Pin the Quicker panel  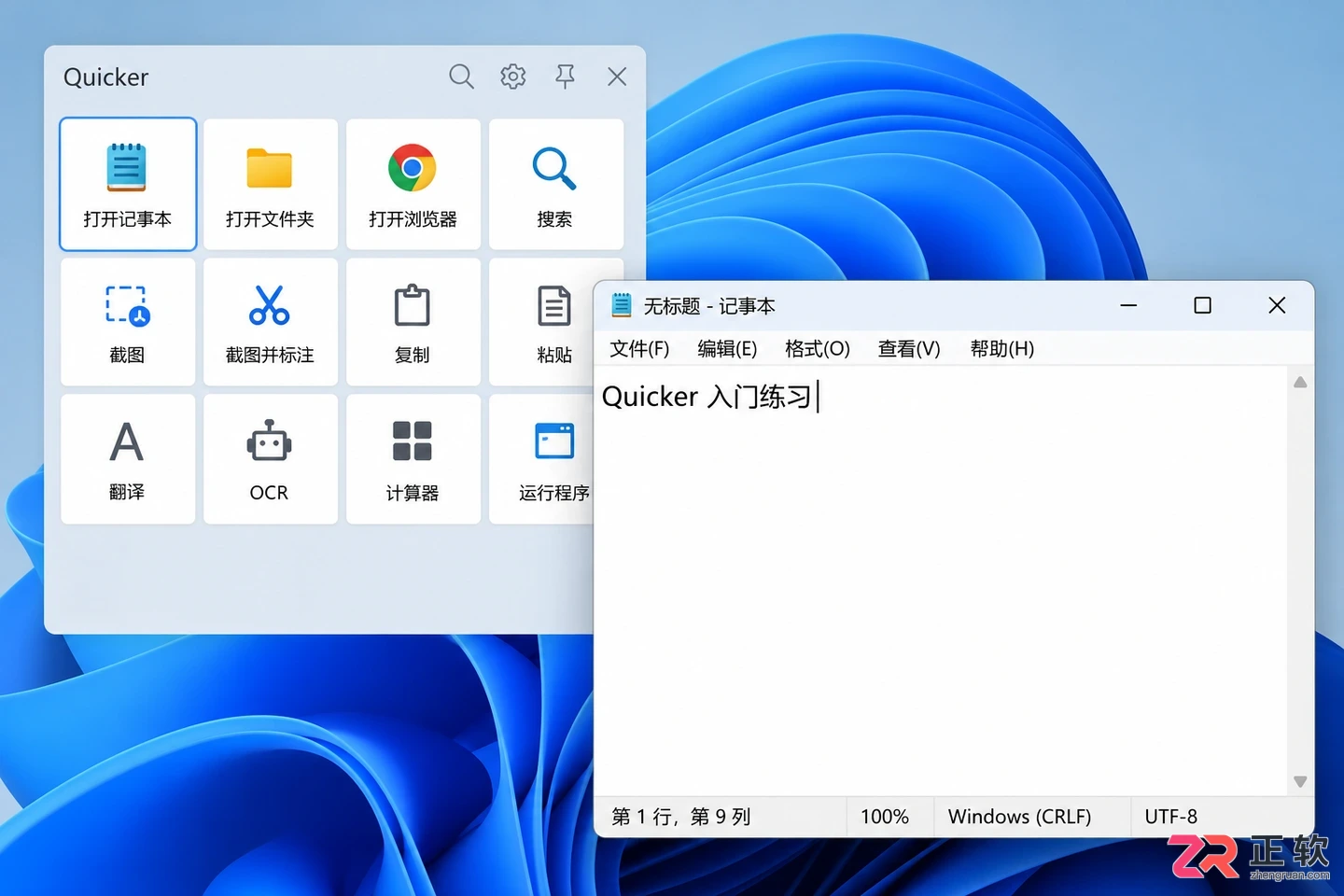pos(565,77)
